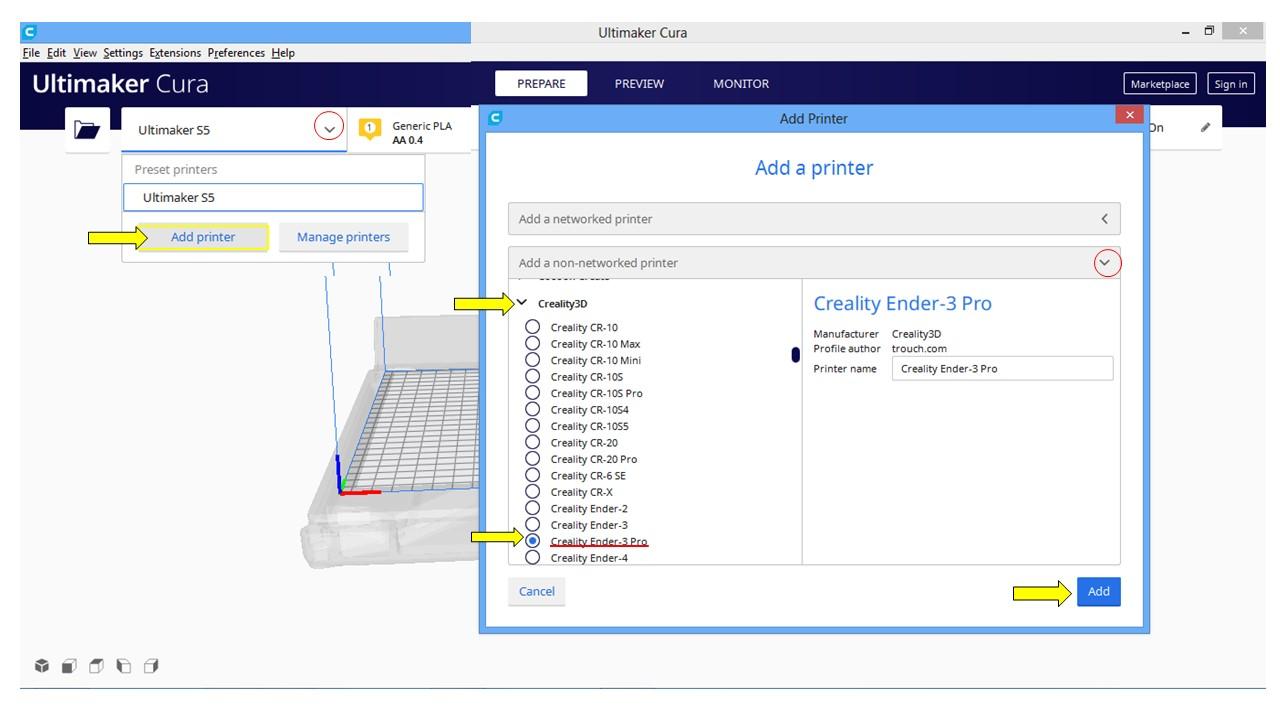
Task: Click the pencil edit icon in the print settings bar
Action: [1206, 128]
